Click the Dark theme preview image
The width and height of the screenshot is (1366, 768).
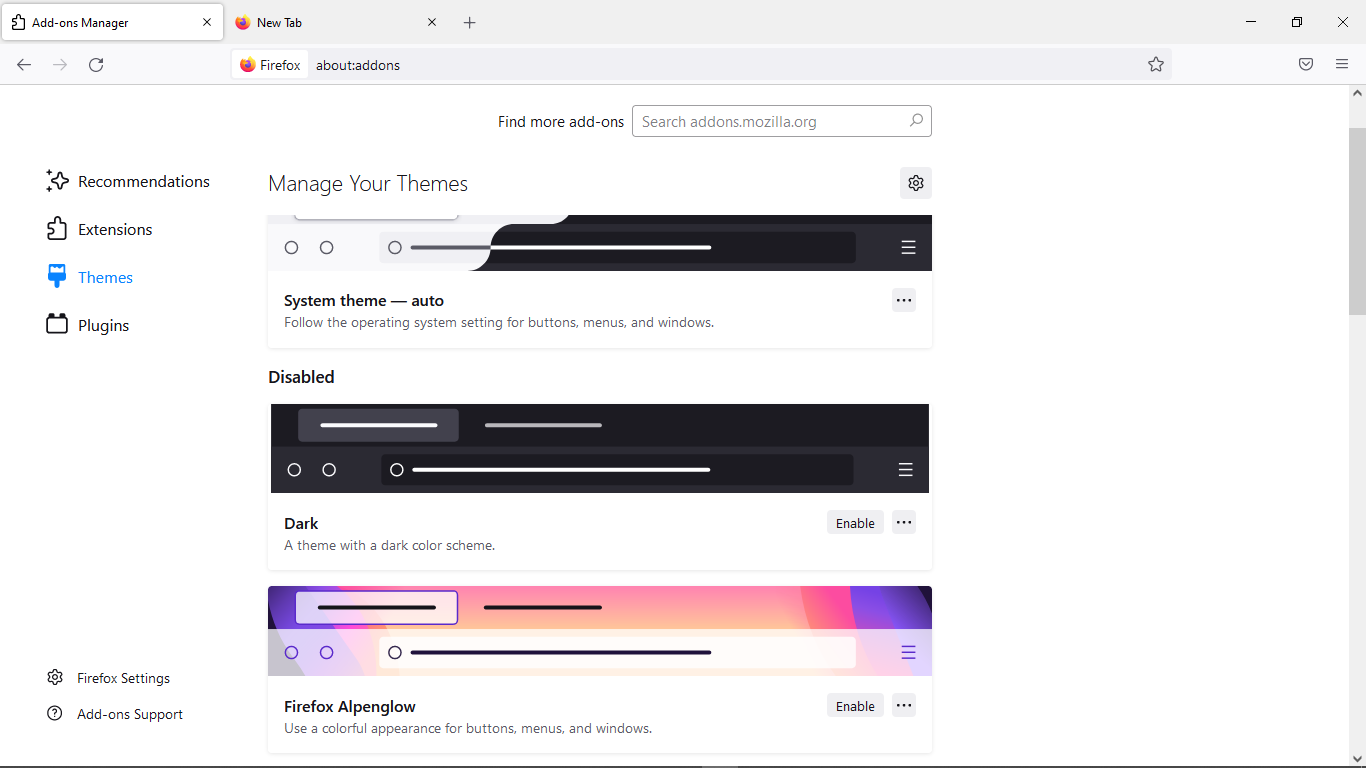tap(600, 448)
